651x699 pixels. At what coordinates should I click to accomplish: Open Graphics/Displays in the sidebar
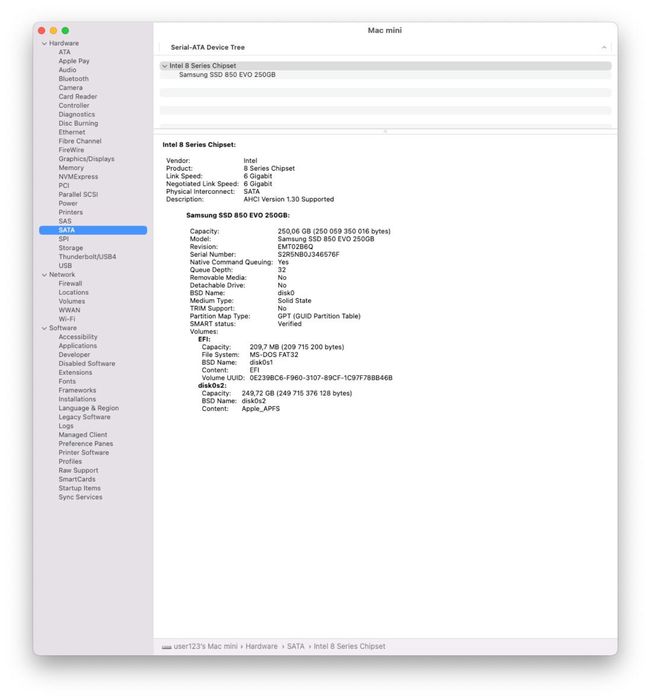pos(86,159)
